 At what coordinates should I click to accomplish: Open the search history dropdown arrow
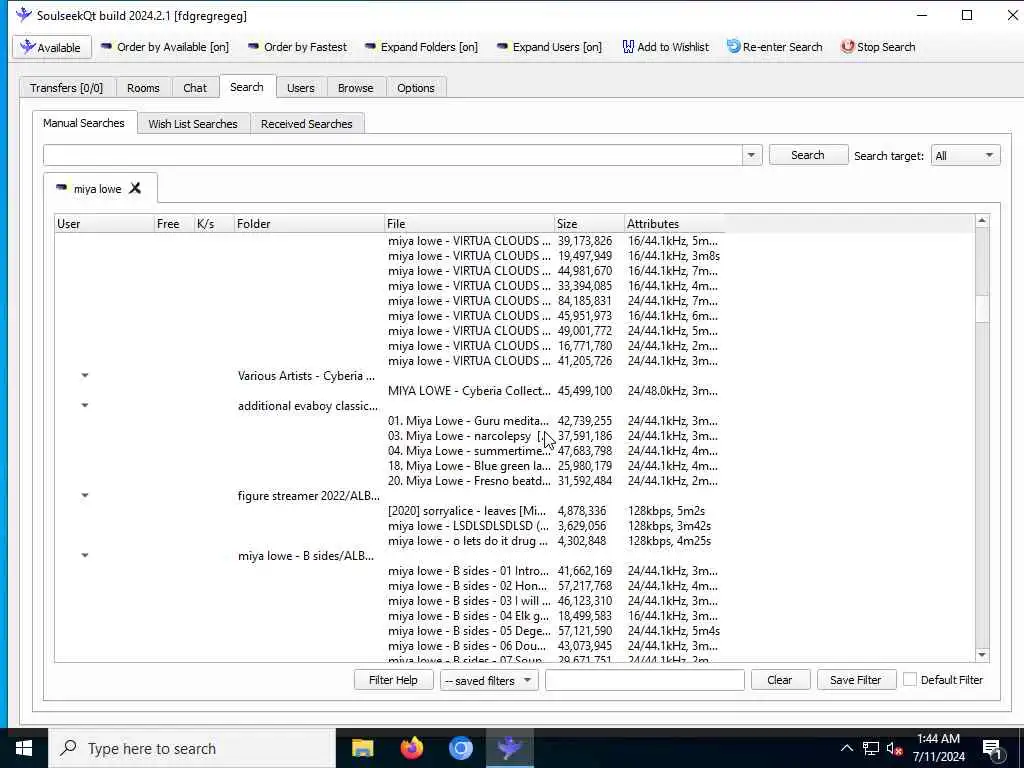pos(751,155)
